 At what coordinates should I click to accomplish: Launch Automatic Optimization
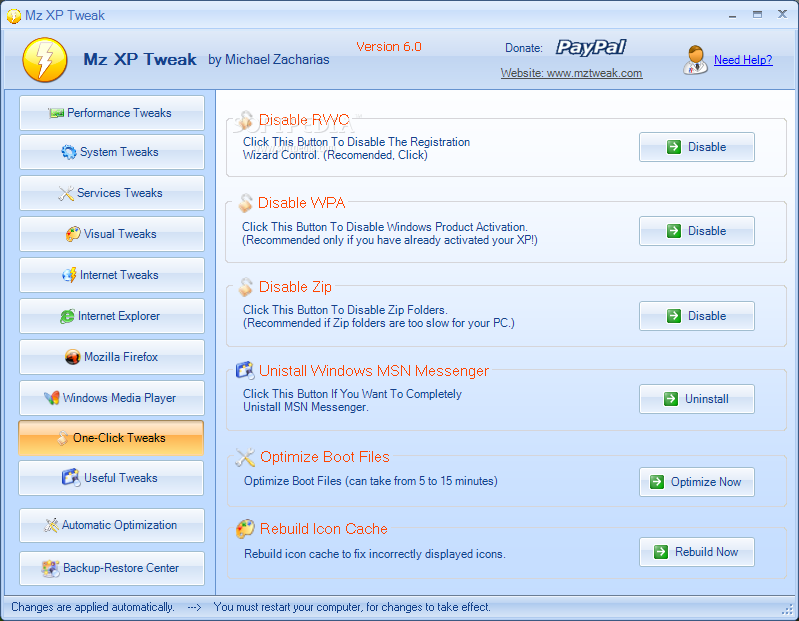click(112, 525)
